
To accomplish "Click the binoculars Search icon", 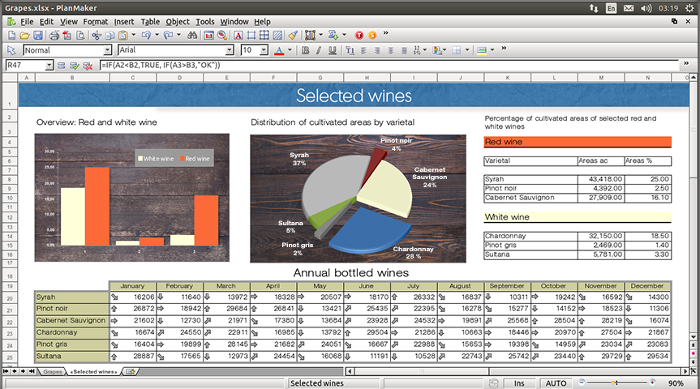I will coord(192,35).
